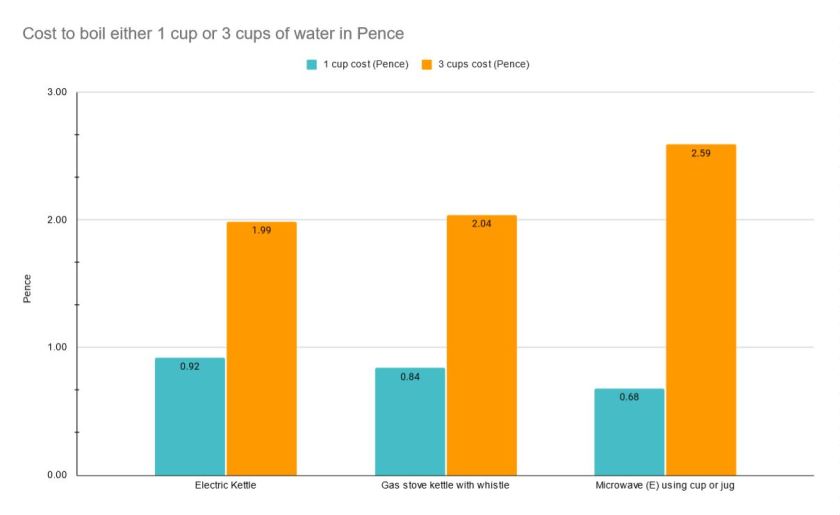
Task: Click the orange 3 cups legend swatch
Action: pos(428,65)
